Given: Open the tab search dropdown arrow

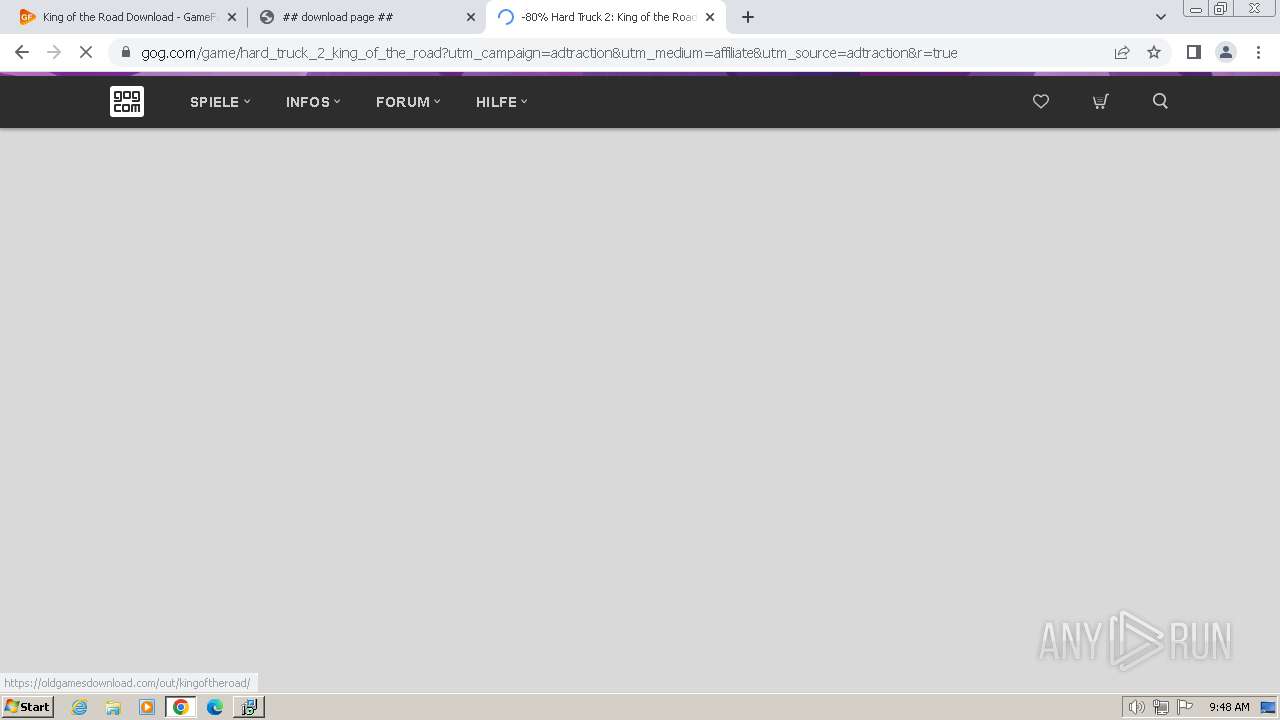Looking at the screenshot, I should coord(1161,17).
